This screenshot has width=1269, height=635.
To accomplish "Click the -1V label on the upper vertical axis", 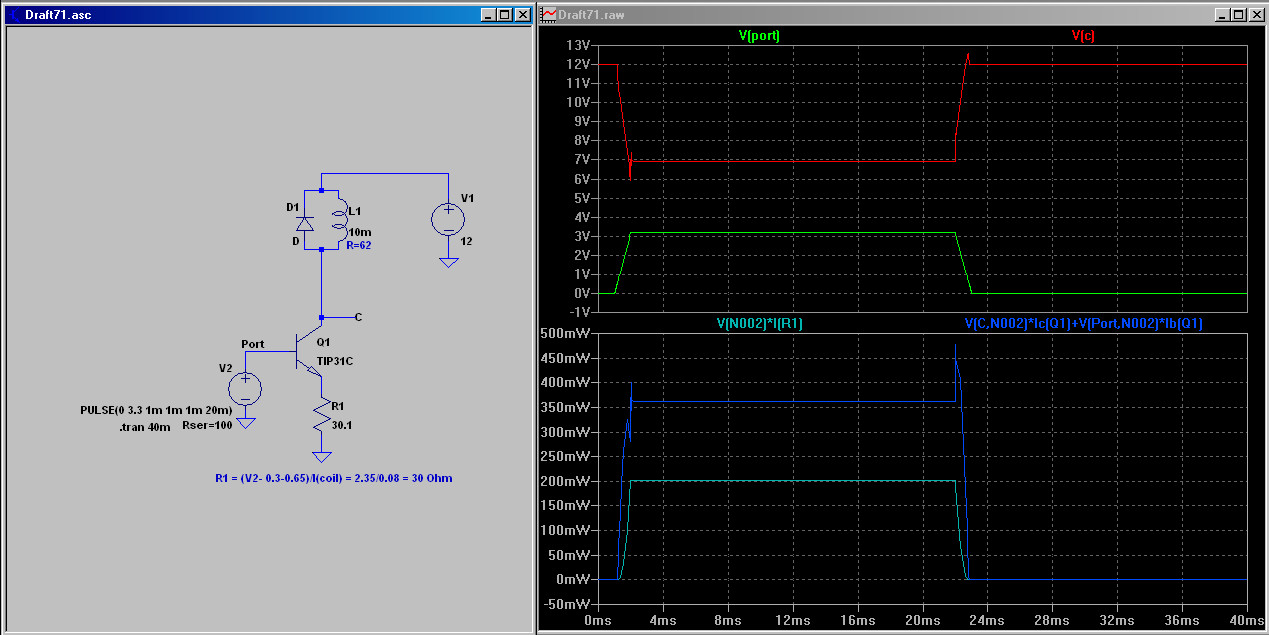I will [580, 313].
